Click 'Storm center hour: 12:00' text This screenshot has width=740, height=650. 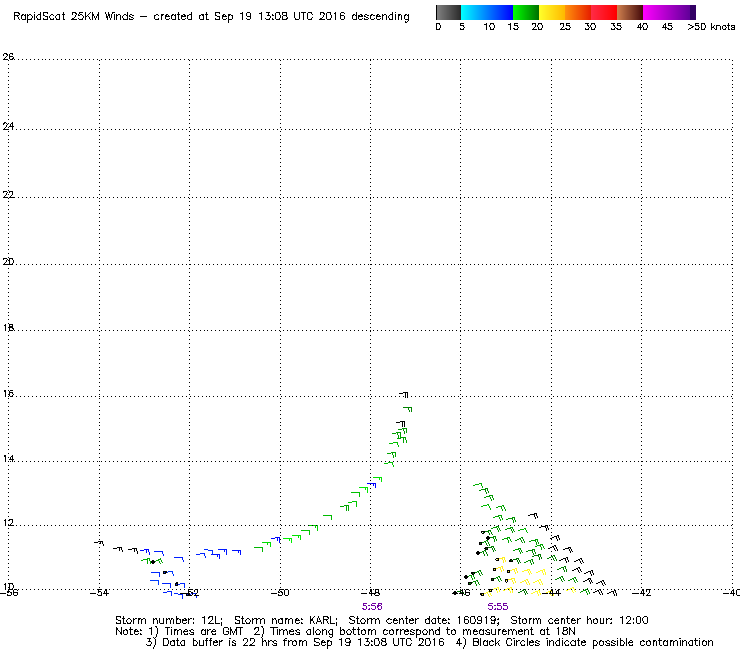pos(580,620)
